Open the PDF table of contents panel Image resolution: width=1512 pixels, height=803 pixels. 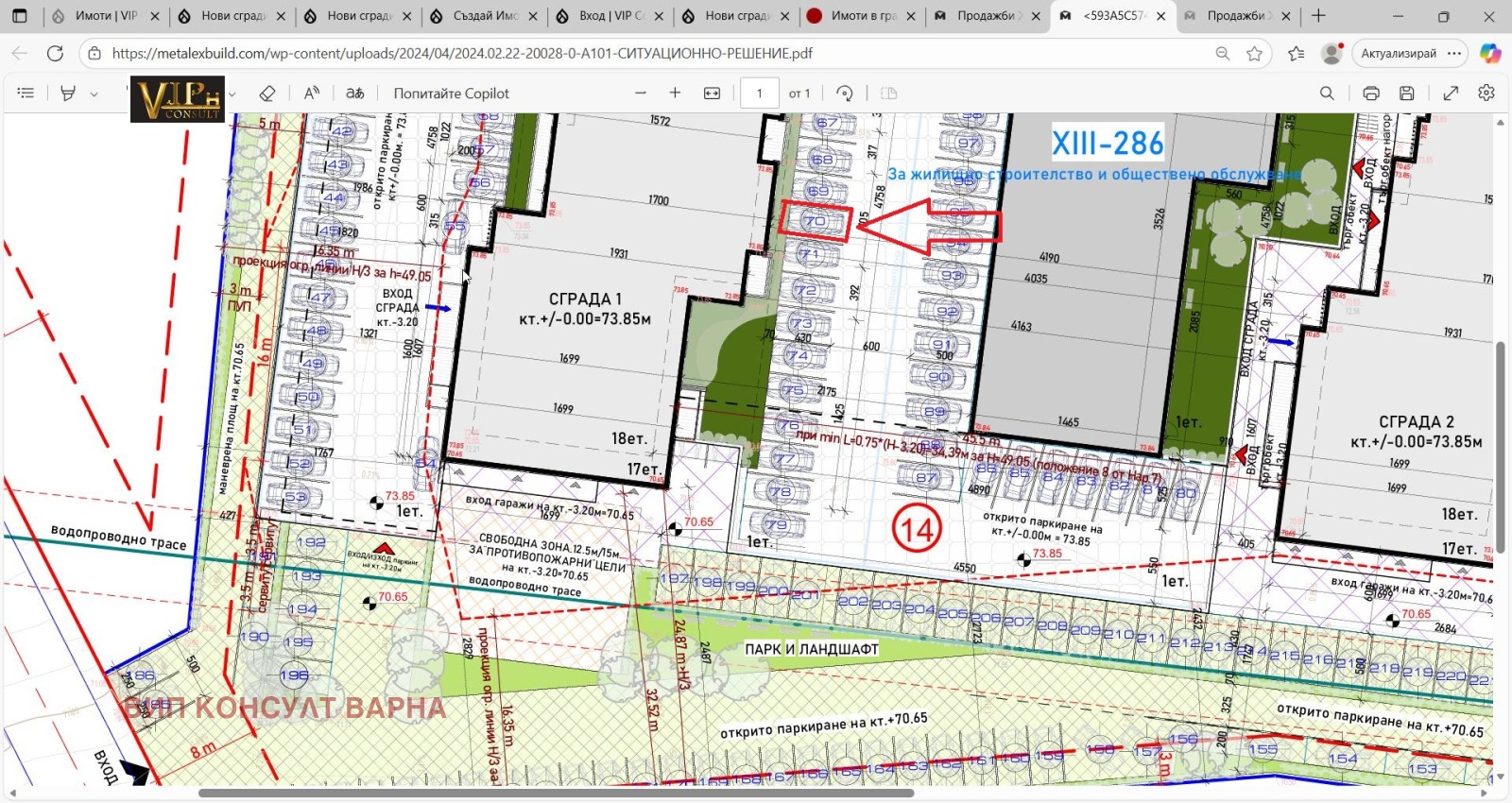[26, 93]
